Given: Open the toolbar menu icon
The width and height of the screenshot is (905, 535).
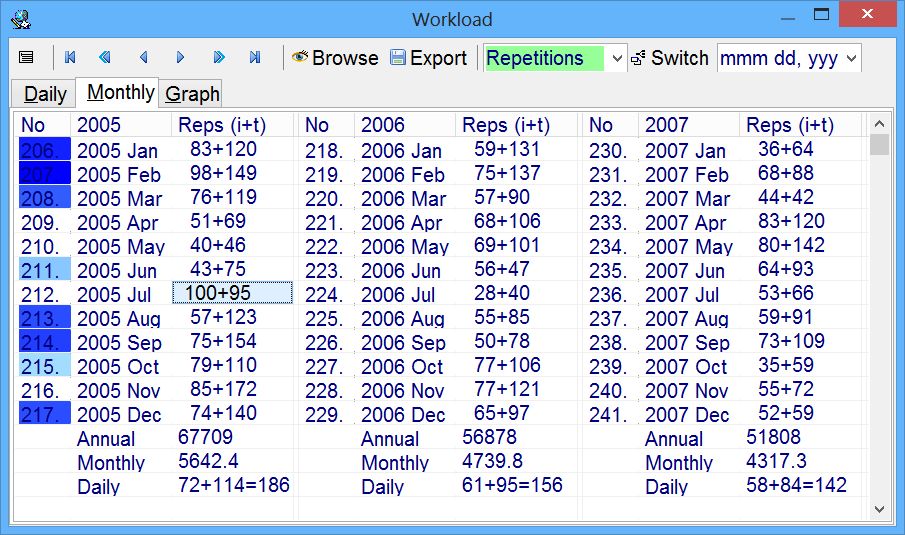Looking at the screenshot, I should point(26,58).
